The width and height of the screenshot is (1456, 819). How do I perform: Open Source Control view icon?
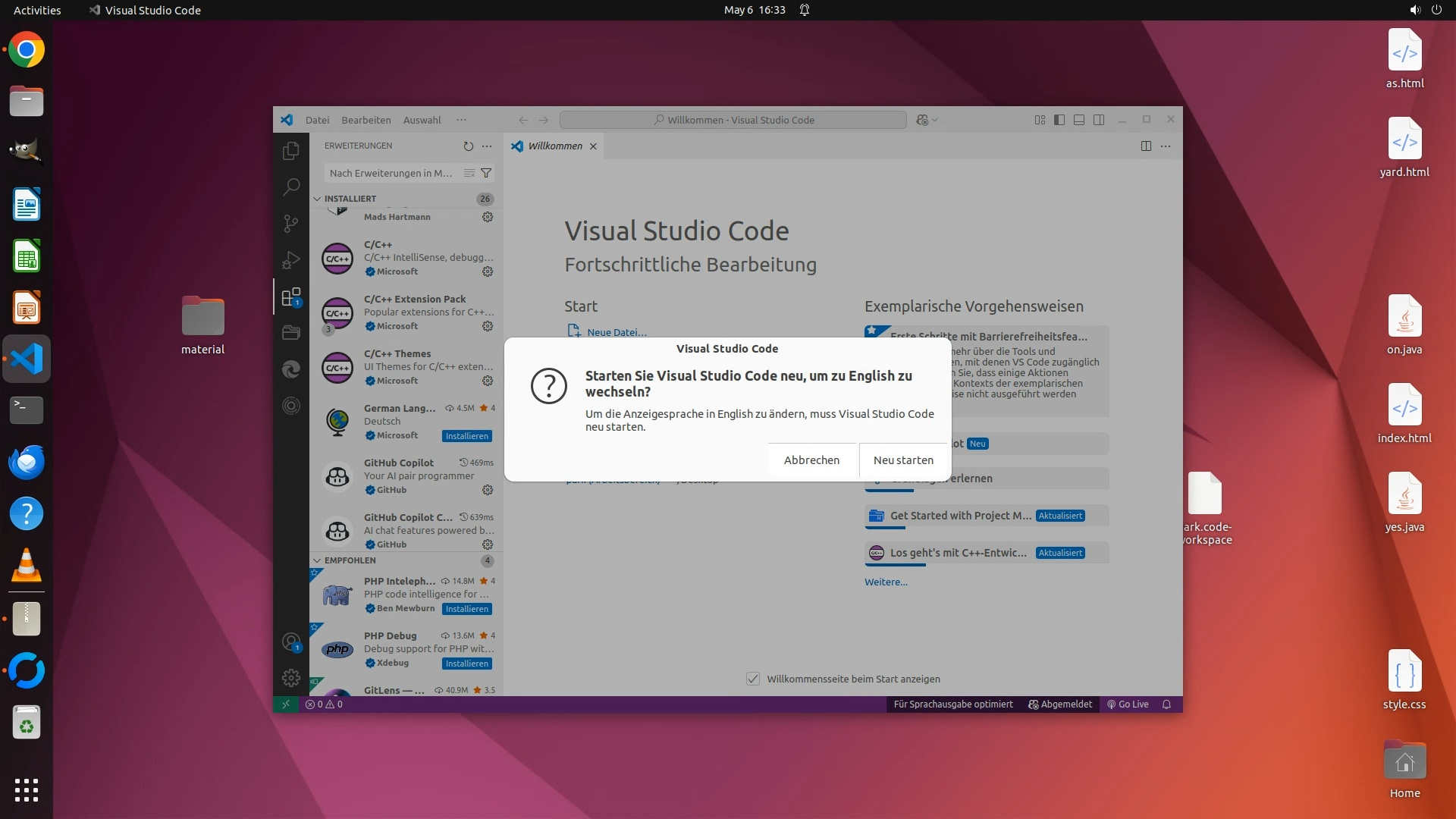[290, 223]
